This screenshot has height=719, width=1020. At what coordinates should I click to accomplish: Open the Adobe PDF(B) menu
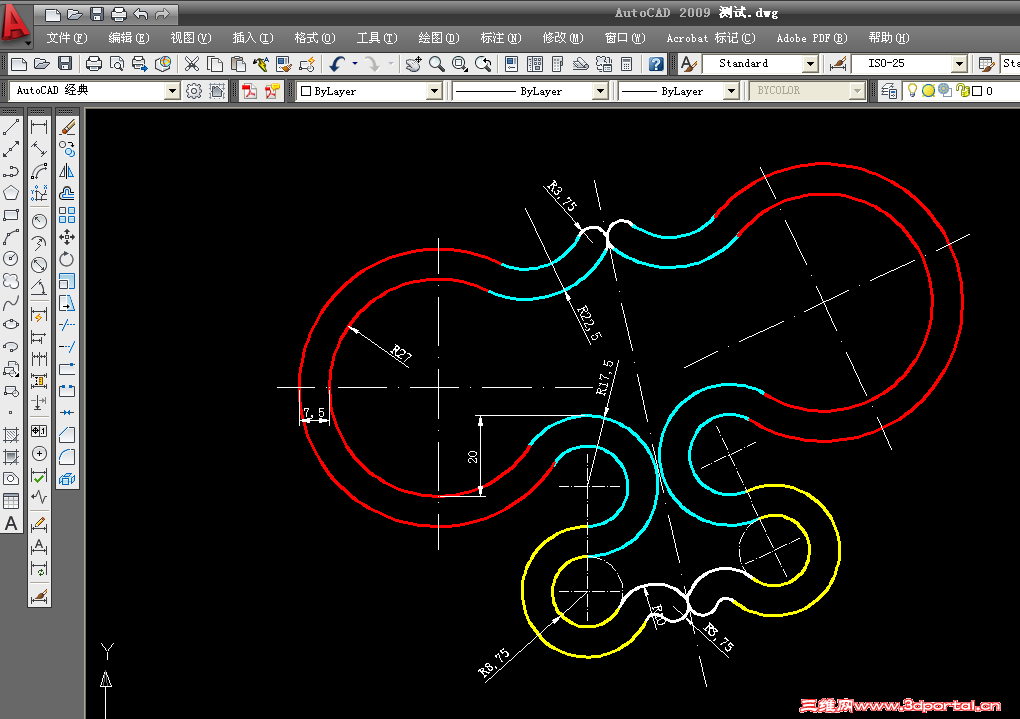[x=811, y=38]
